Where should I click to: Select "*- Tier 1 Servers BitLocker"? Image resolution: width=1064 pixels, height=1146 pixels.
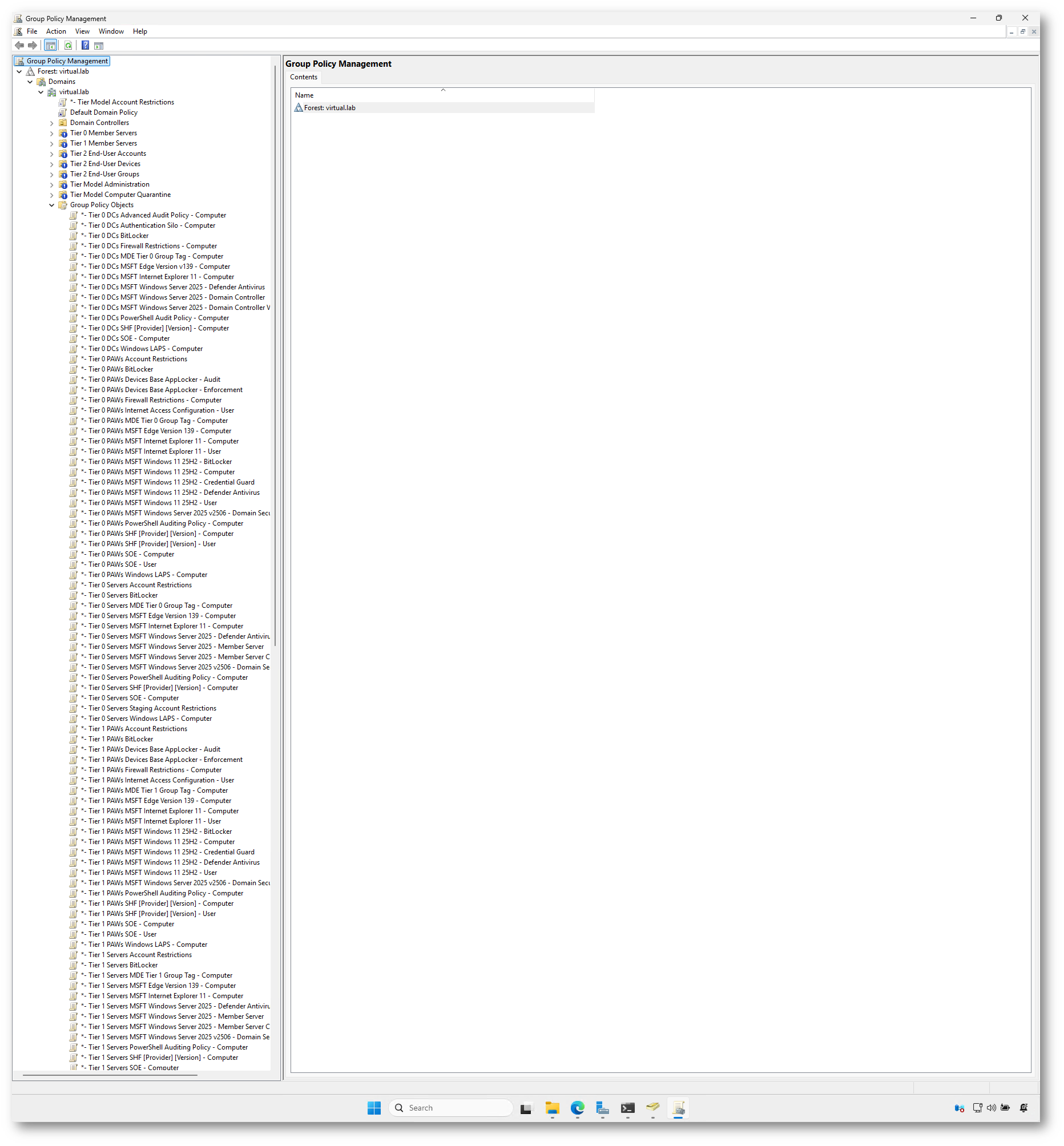coord(119,965)
